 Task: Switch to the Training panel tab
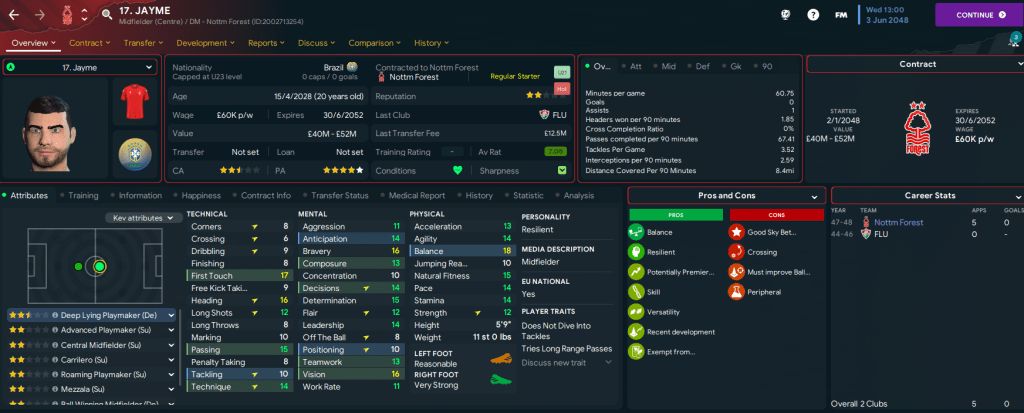pos(82,196)
